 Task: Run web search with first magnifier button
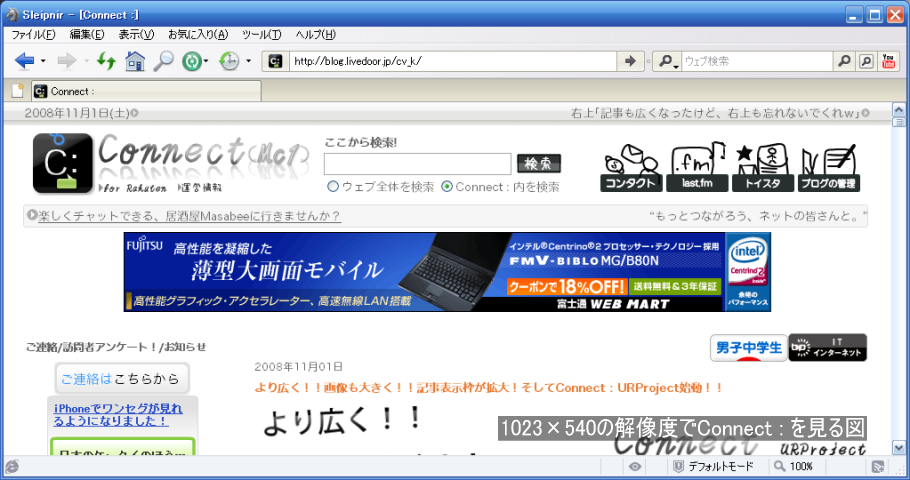point(844,61)
